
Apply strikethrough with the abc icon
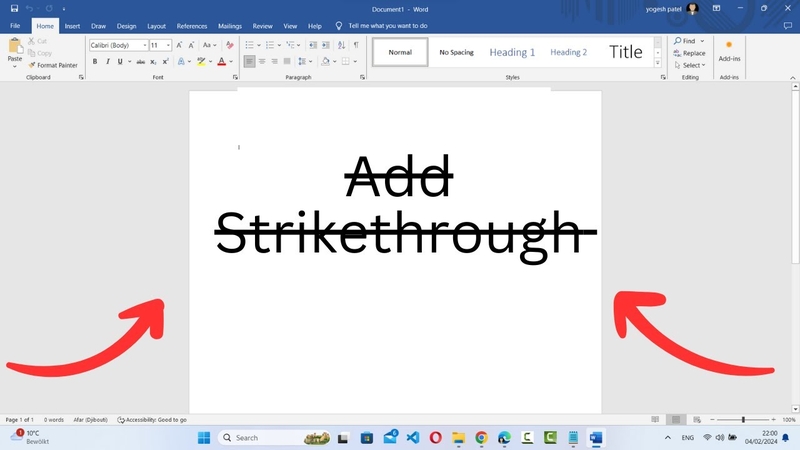pos(140,62)
